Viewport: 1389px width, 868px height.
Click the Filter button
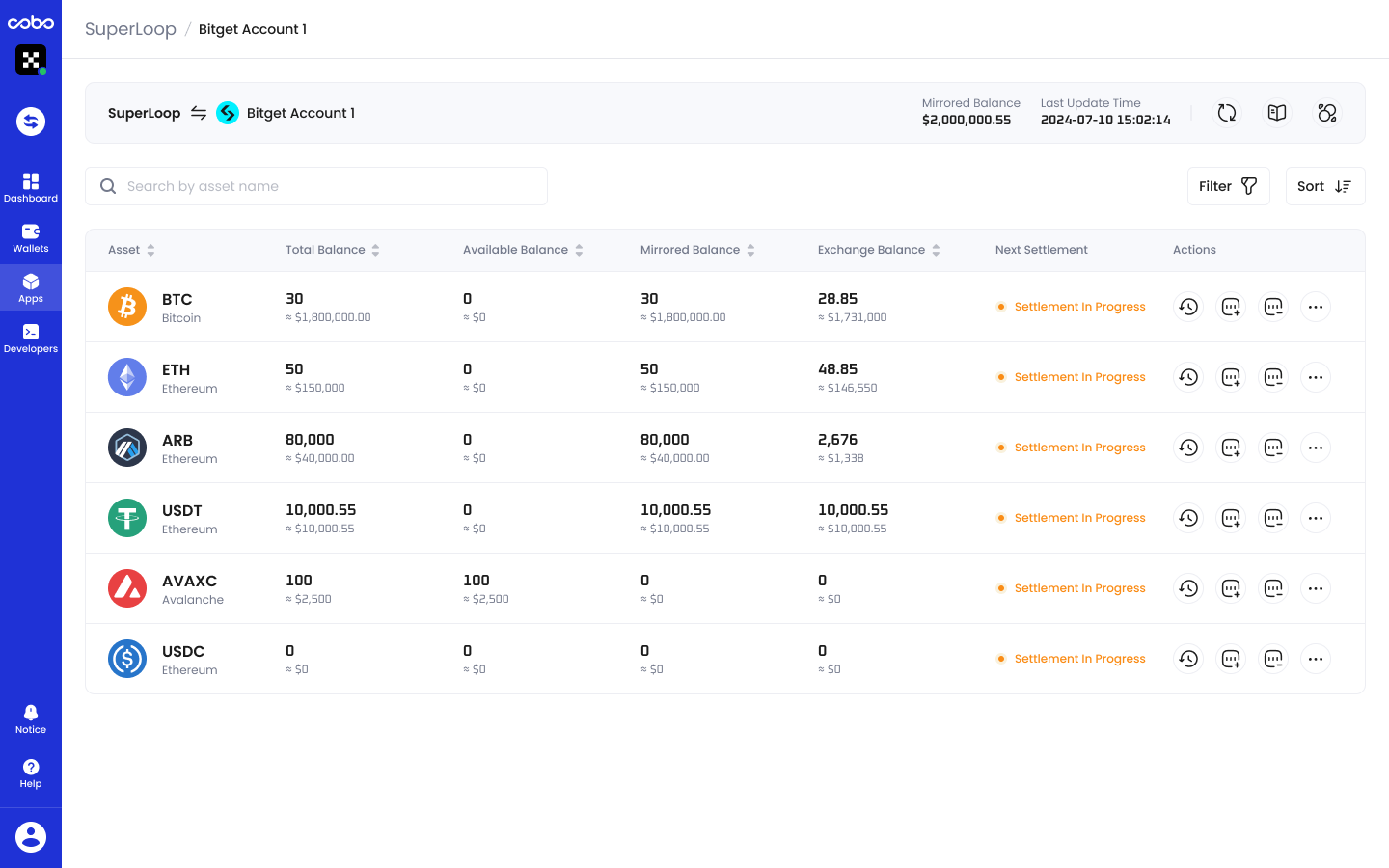pyautogui.click(x=1228, y=186)
